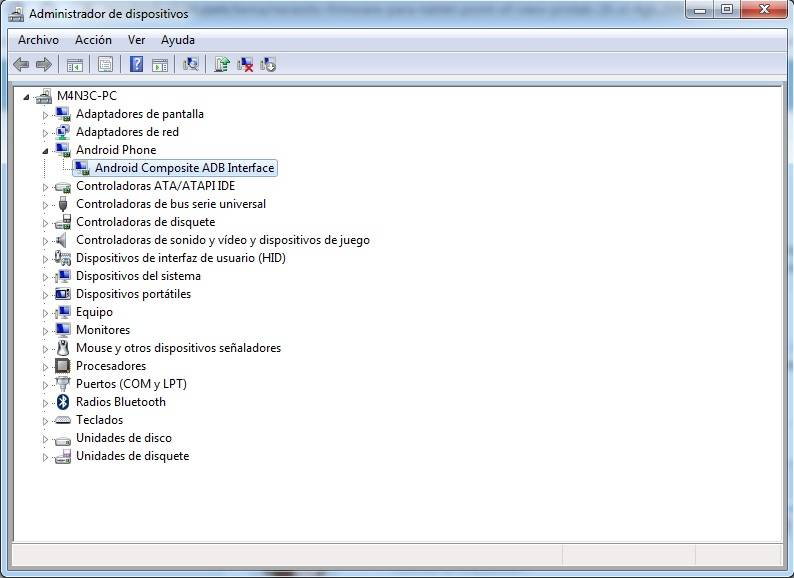794x578 pixels.
Task: Click the Unidades de disco icon
Action: 63,439
